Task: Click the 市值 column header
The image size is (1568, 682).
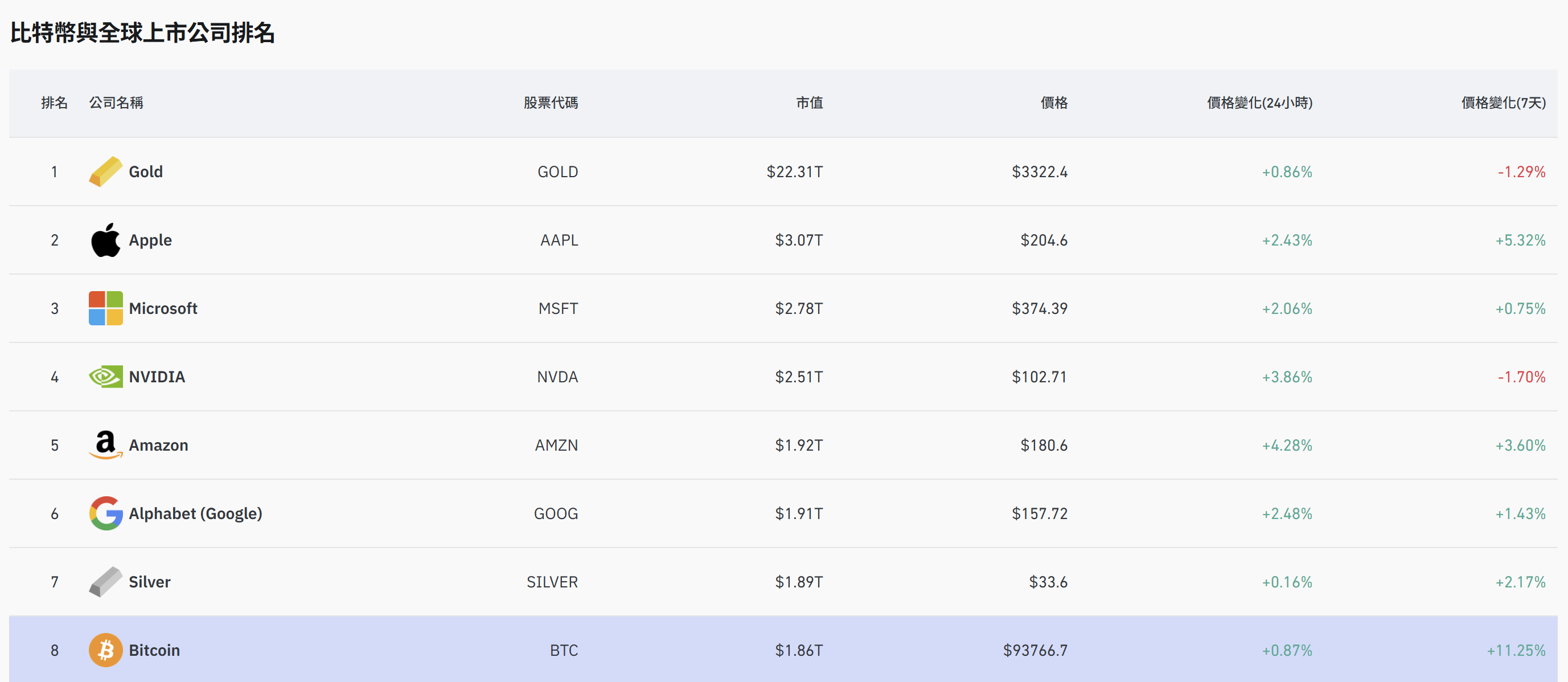Action: pyautogui.click(x=810, y=103)
